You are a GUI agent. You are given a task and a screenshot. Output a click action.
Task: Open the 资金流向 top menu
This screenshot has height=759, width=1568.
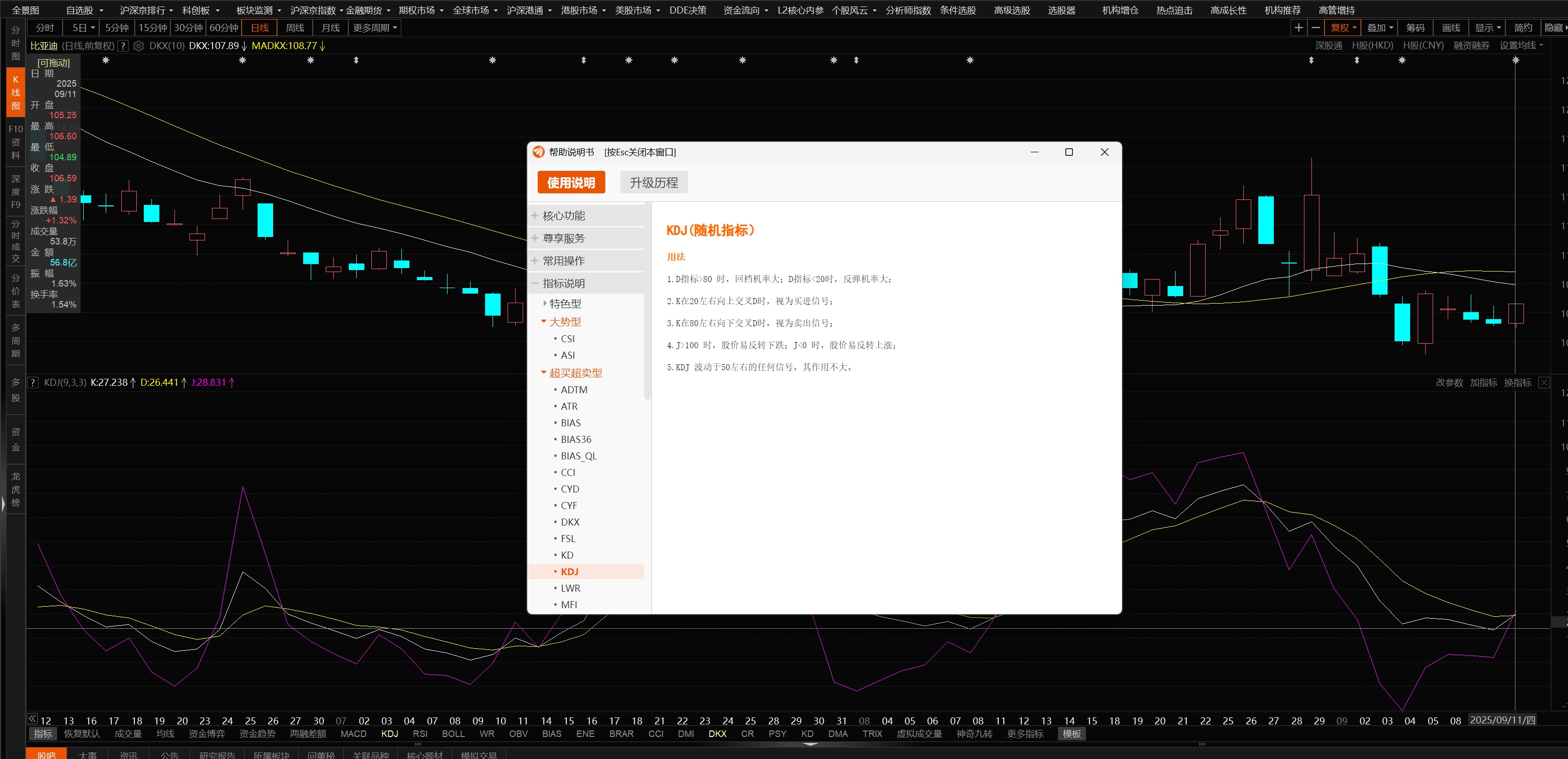click(x=746, y=11)
